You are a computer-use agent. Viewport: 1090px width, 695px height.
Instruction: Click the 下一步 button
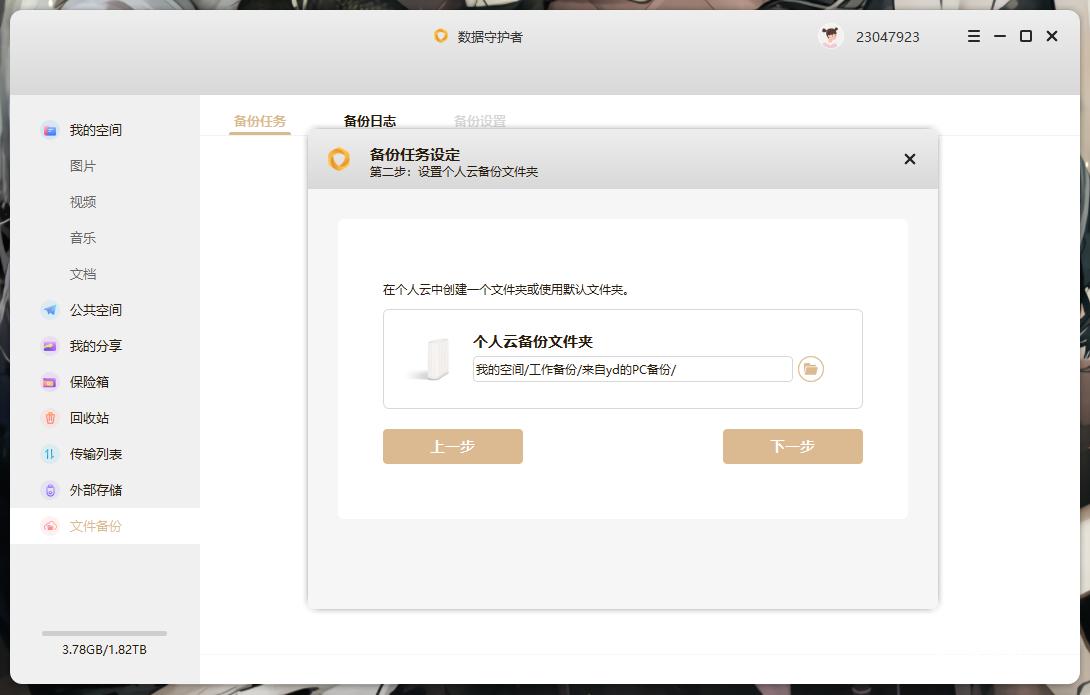tap(793, 446)
